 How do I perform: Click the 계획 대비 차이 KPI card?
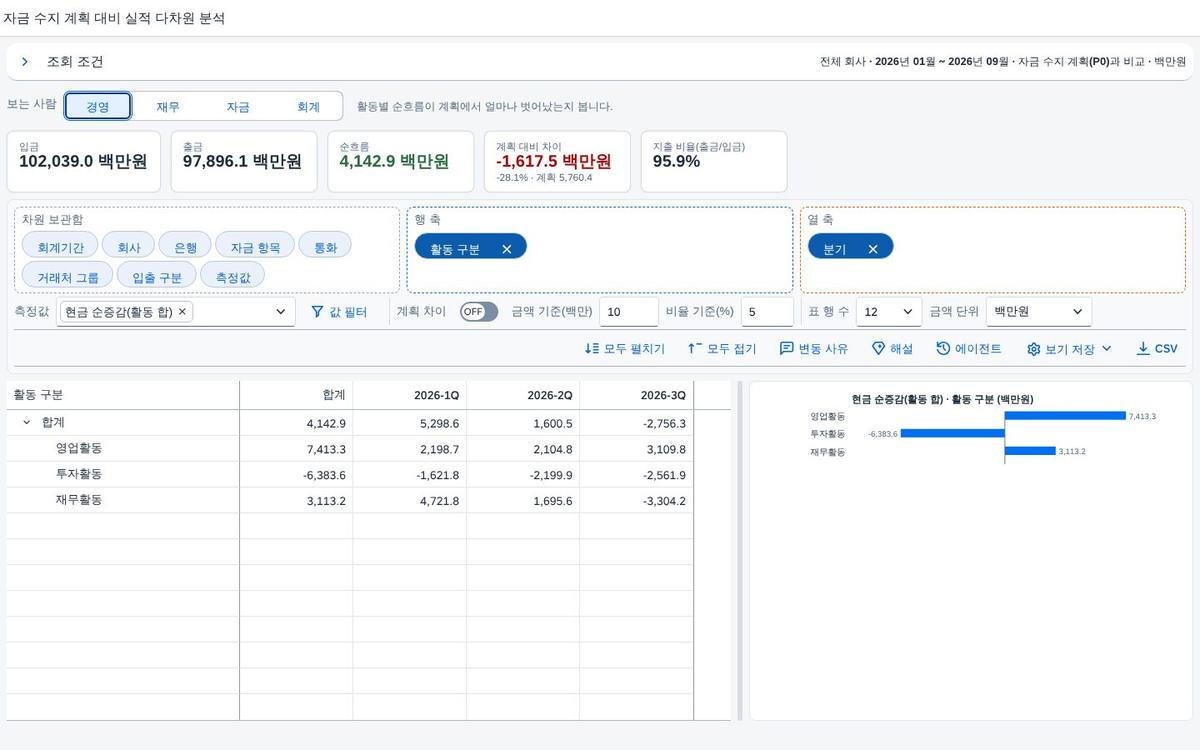pos(557,161)
